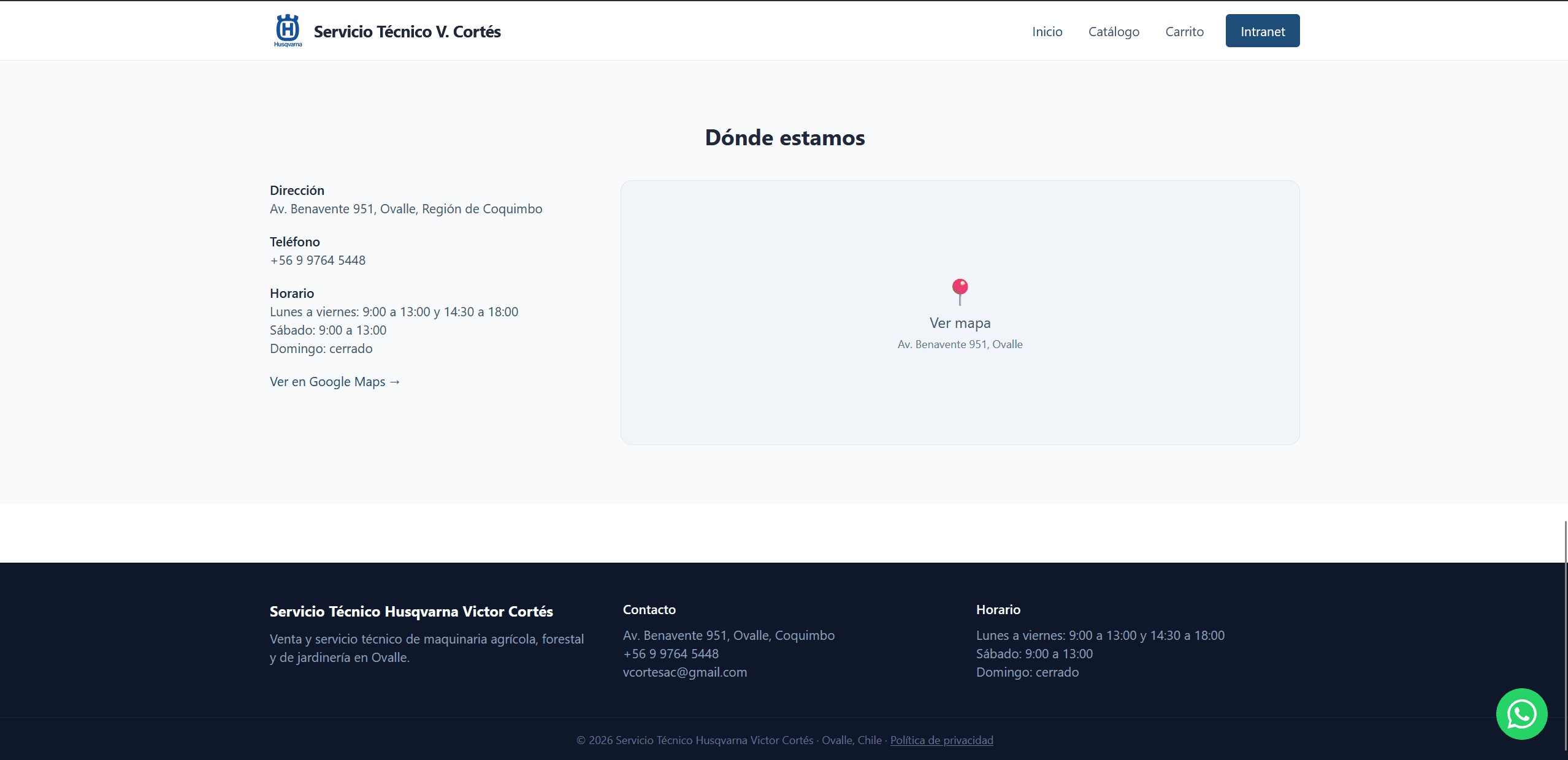Click the page vertical scrollbar thumb
The height and width of the screenshot is (760, 1568).
click(1566, 636)
